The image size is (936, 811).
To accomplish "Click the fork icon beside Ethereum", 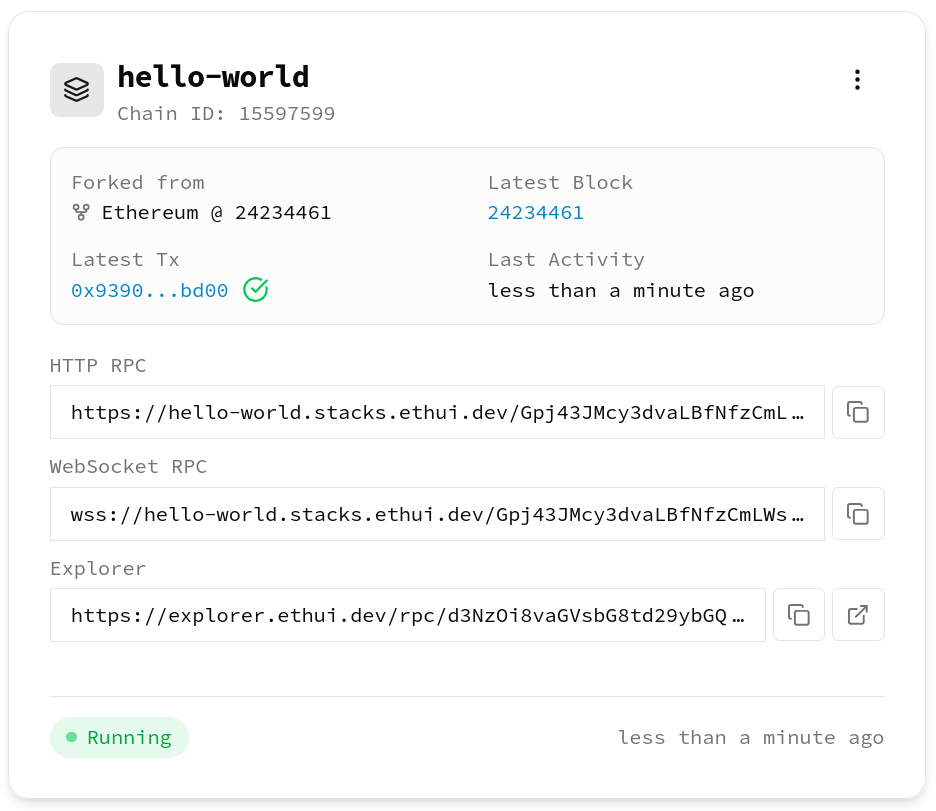I will click(x=81, y=213).
